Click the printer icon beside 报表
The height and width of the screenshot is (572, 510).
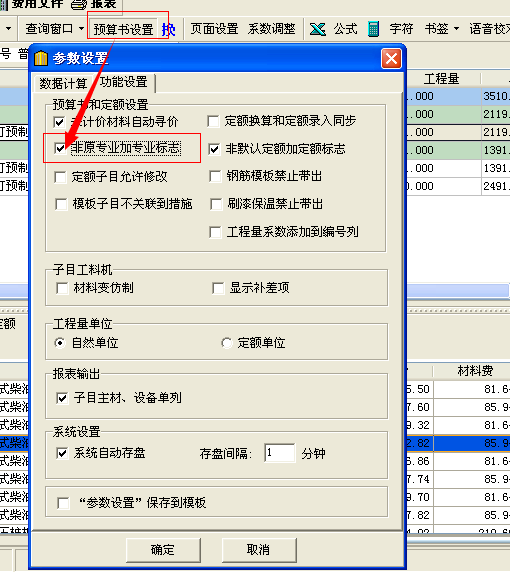78,4
